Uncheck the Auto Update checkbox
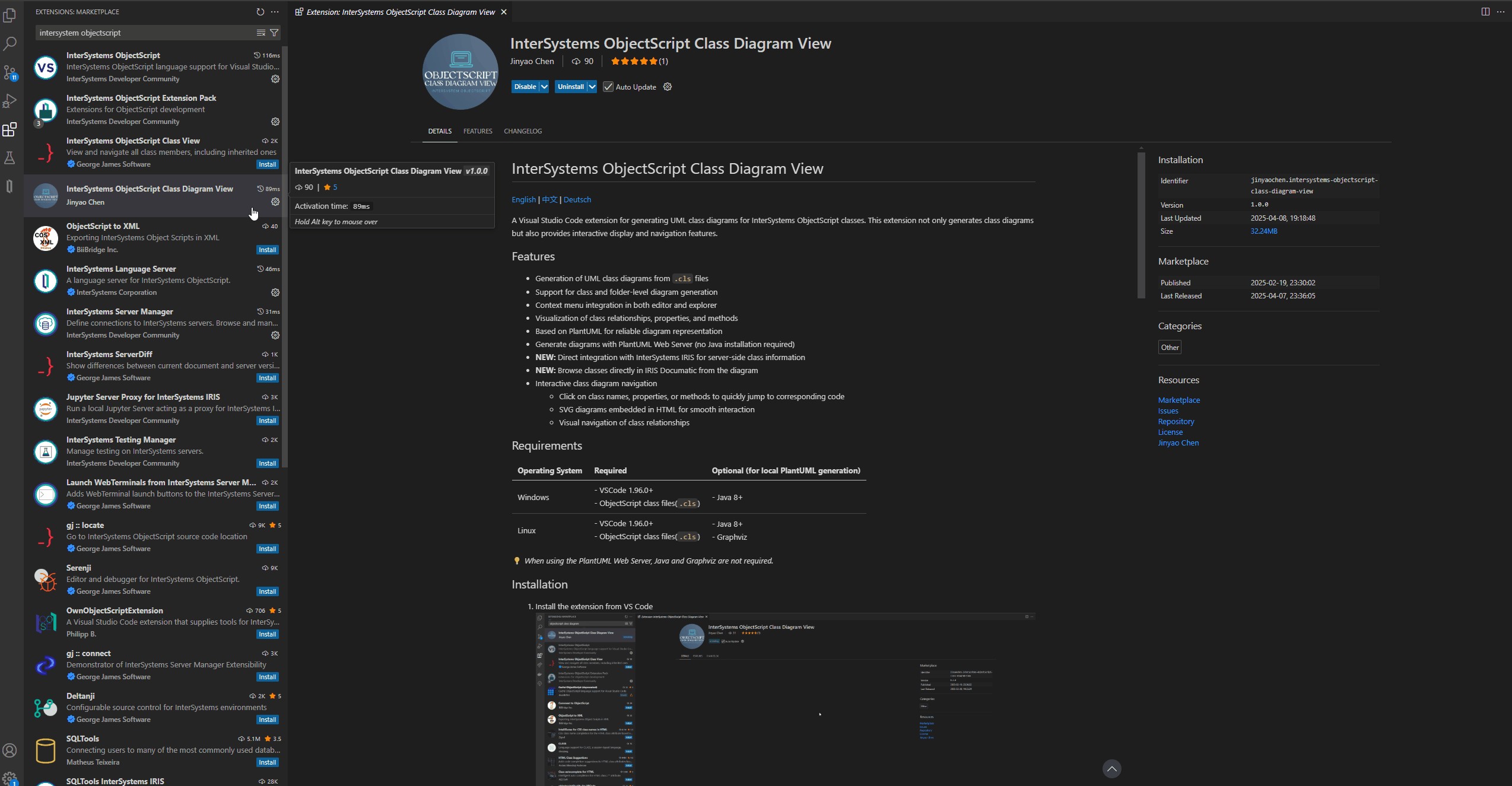This screenshot has height=786, width=1512. click(x=608, y=87)
